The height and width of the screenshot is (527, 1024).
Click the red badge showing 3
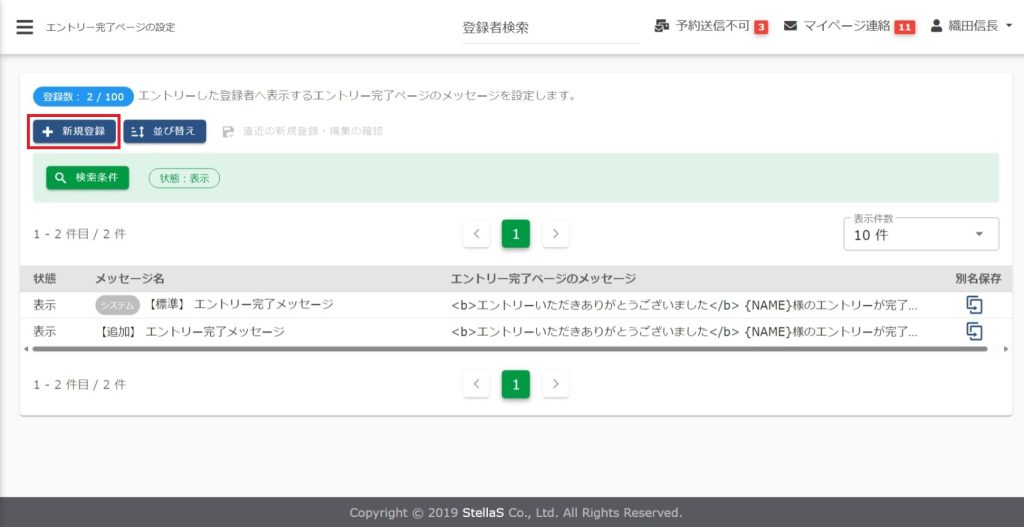761,27
